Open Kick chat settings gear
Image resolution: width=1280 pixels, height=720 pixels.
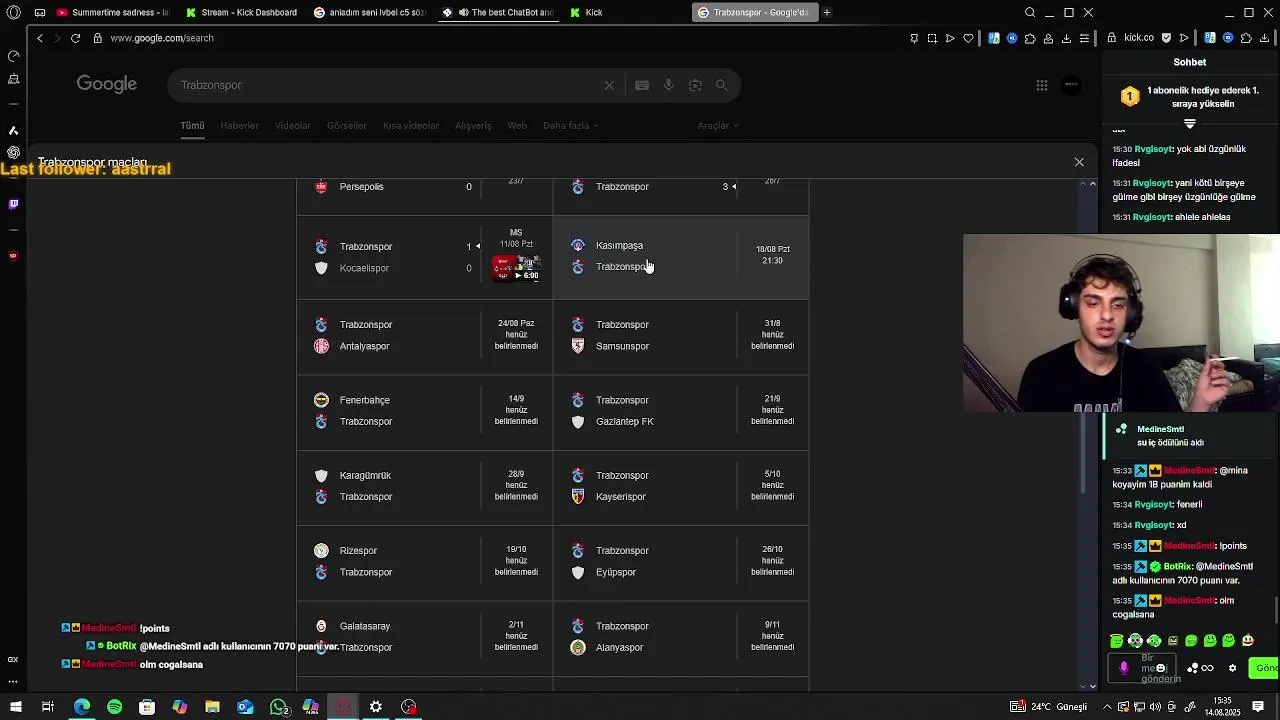coord(1232,668)
